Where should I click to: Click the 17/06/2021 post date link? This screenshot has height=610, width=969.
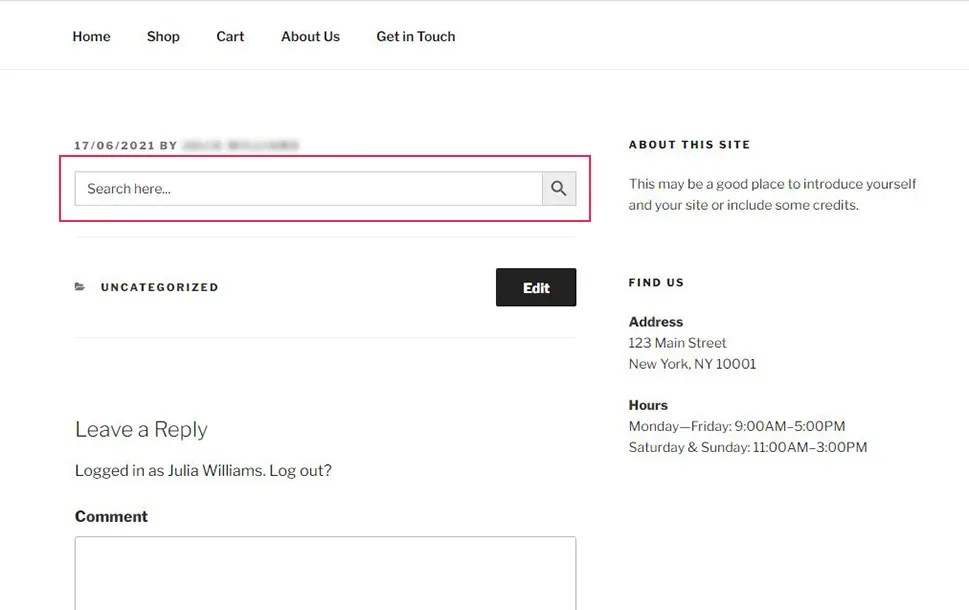114,146
